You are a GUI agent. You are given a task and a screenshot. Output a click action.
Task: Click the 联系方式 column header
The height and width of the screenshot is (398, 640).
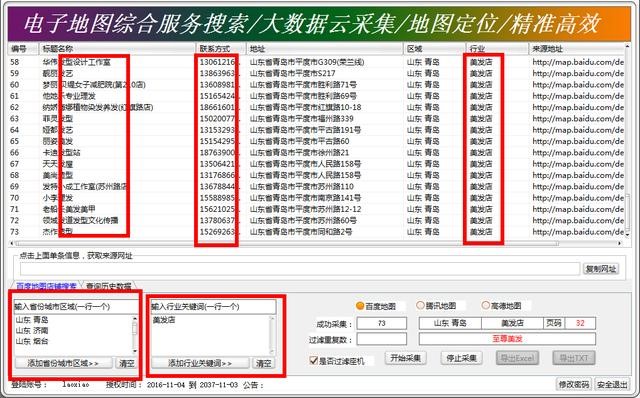(x=221, y=49)
